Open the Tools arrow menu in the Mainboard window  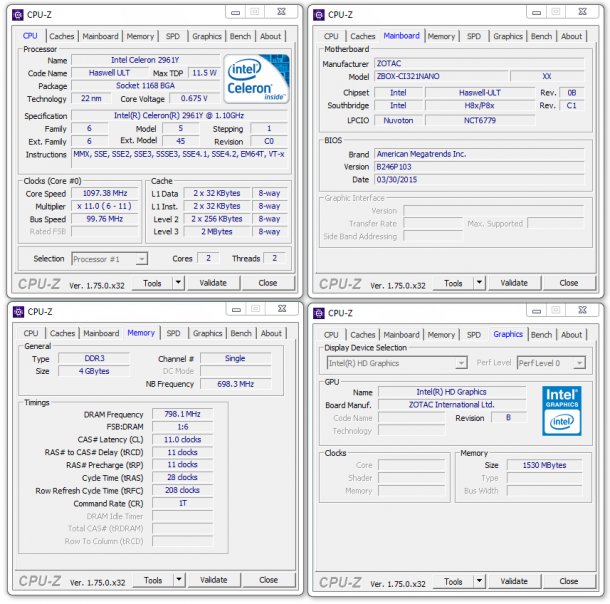(x=479, y=283)
